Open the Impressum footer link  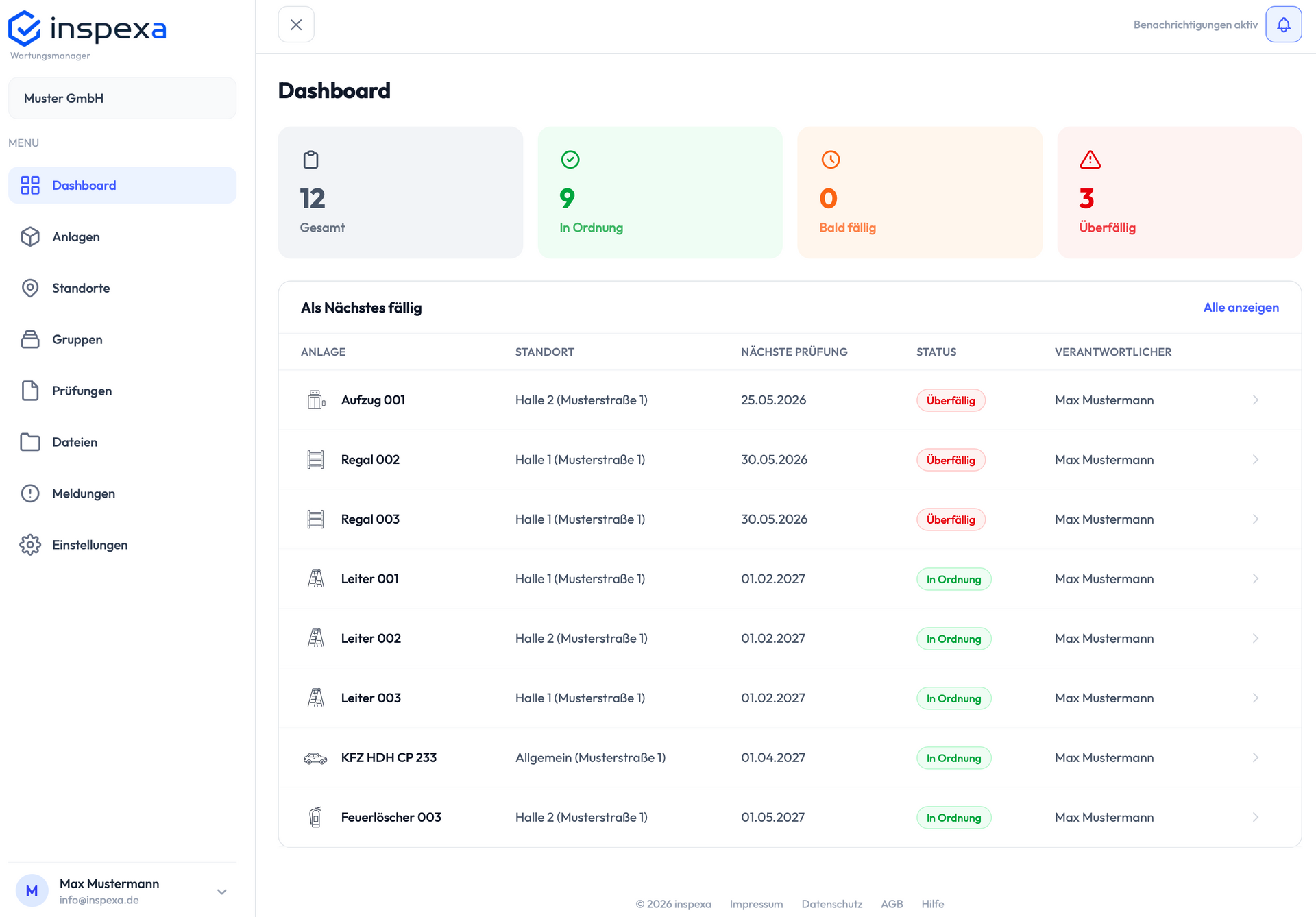pyautogui.click(x=756, y=904)
